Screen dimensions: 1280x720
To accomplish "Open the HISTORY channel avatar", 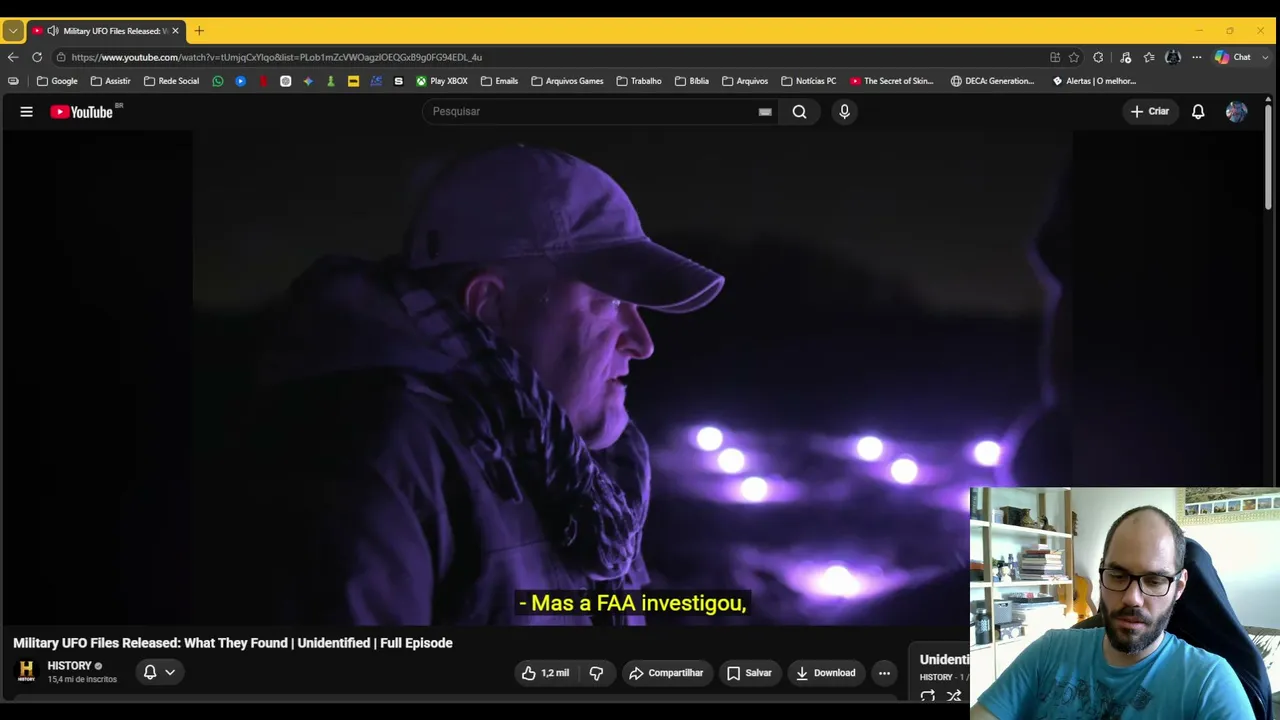I will click(x=27, y=671).
